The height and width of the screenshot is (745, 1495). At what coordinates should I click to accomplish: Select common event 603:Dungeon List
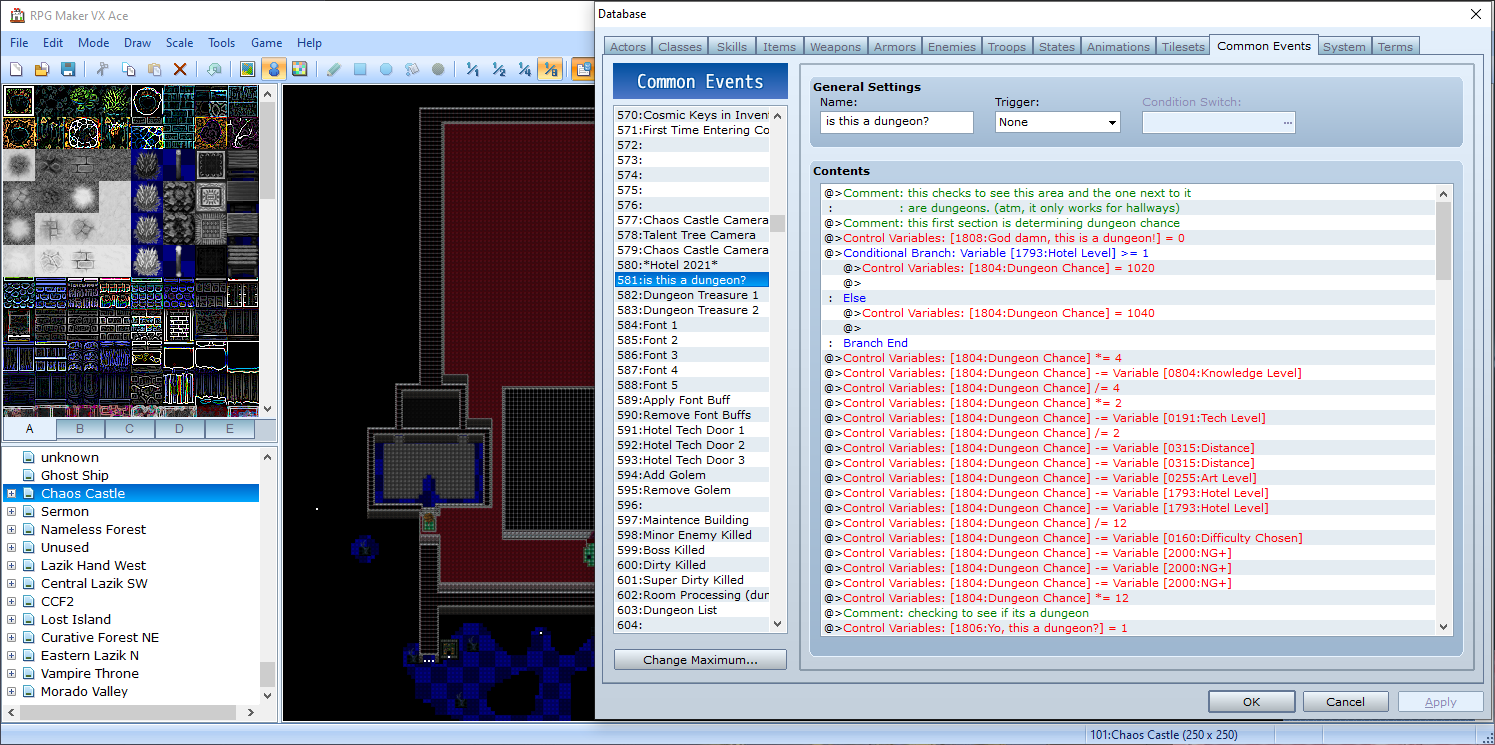coord(692,610)
